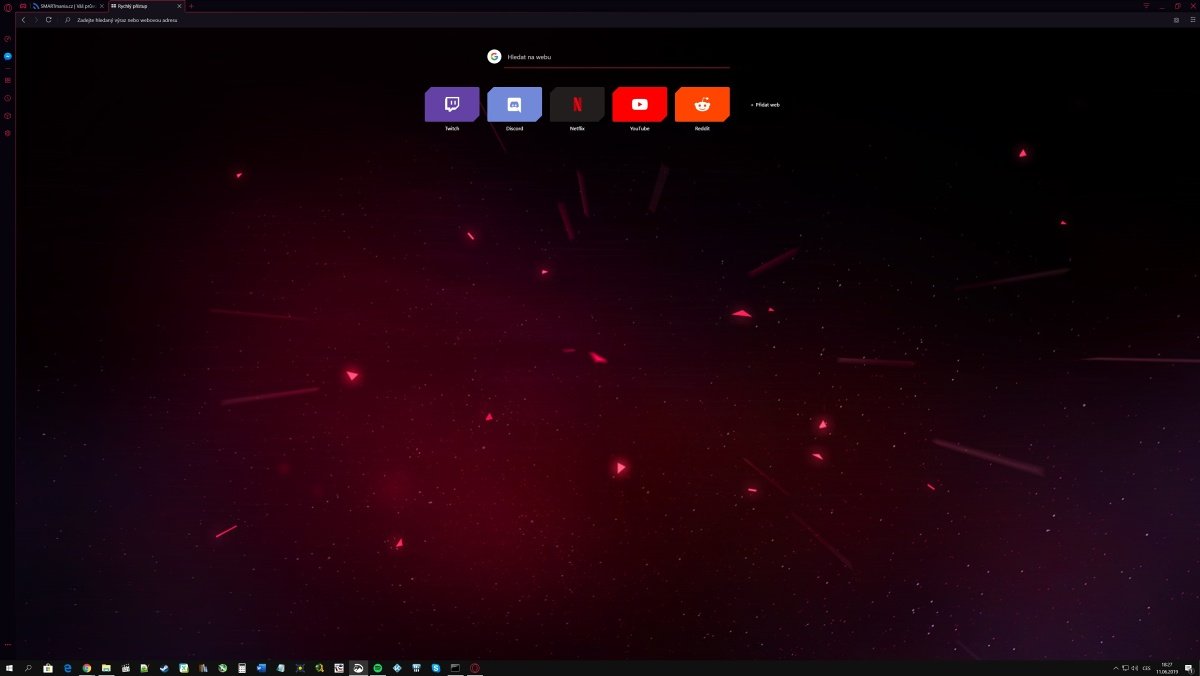Launch Steam from taskbar
The height and width of the screenshot is (676, 1200).
(x=163, y=667)
